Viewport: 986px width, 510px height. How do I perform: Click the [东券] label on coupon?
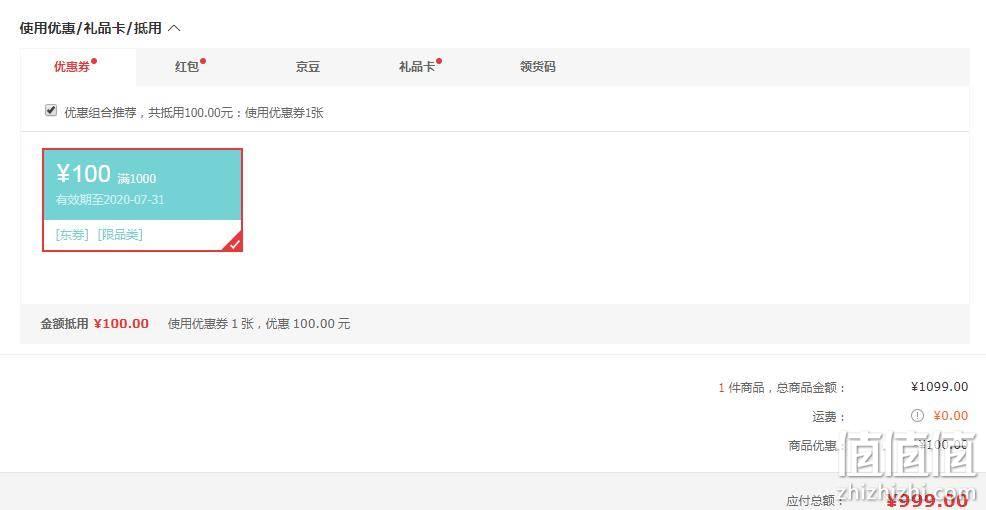click(x=72, y=235)
